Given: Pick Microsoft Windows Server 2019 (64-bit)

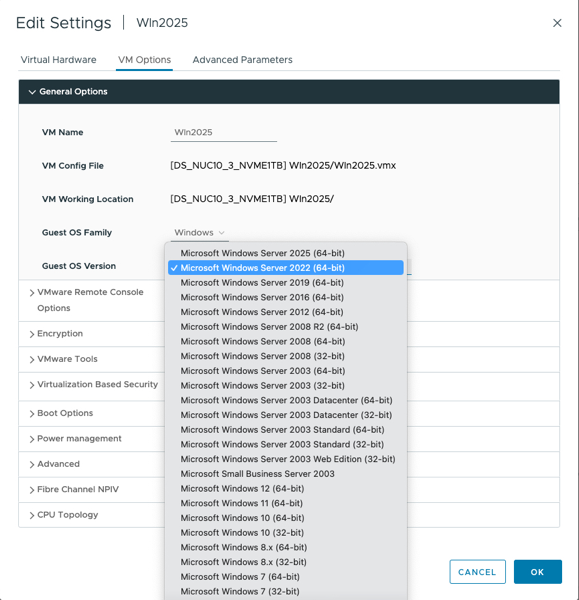Looking at the screenshot, I should point(285,282).
